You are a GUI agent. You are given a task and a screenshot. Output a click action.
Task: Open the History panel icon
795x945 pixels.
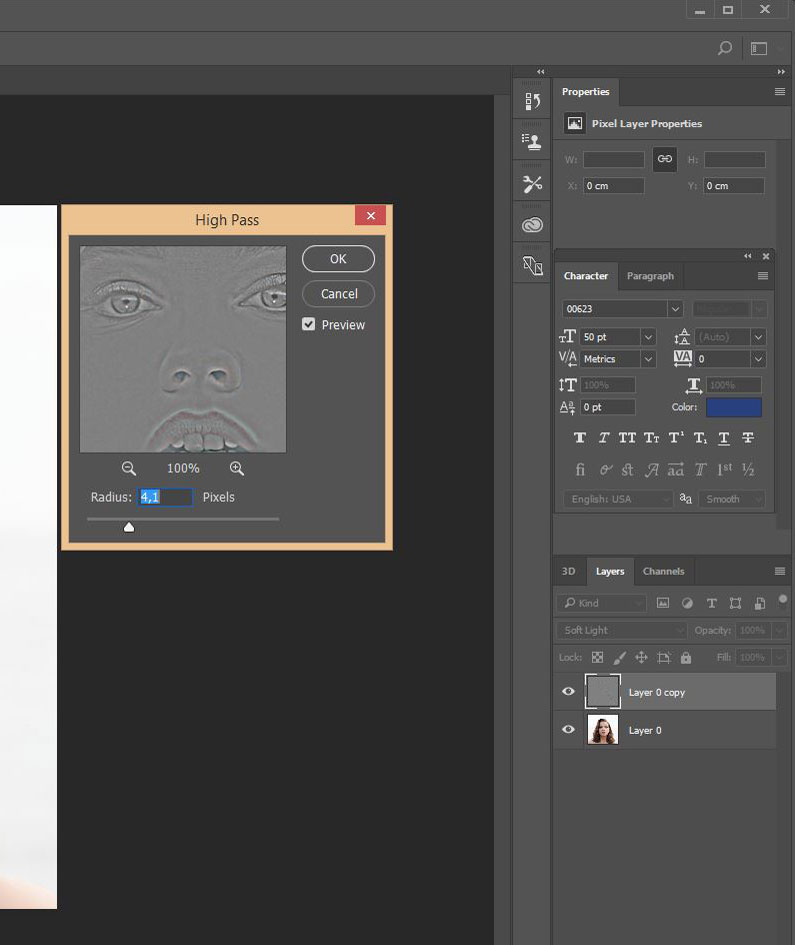pyautogui.click(x=532, y=101)
